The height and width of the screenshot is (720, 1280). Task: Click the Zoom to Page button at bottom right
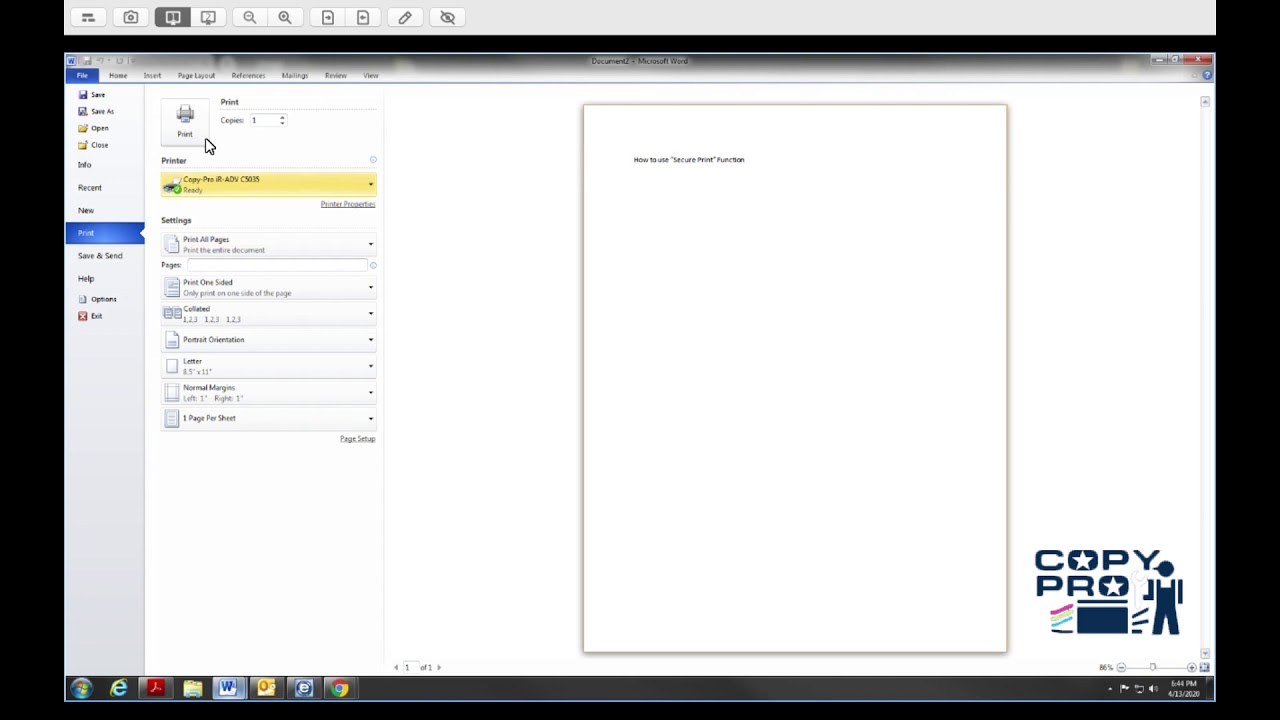tap(1204, 667)
